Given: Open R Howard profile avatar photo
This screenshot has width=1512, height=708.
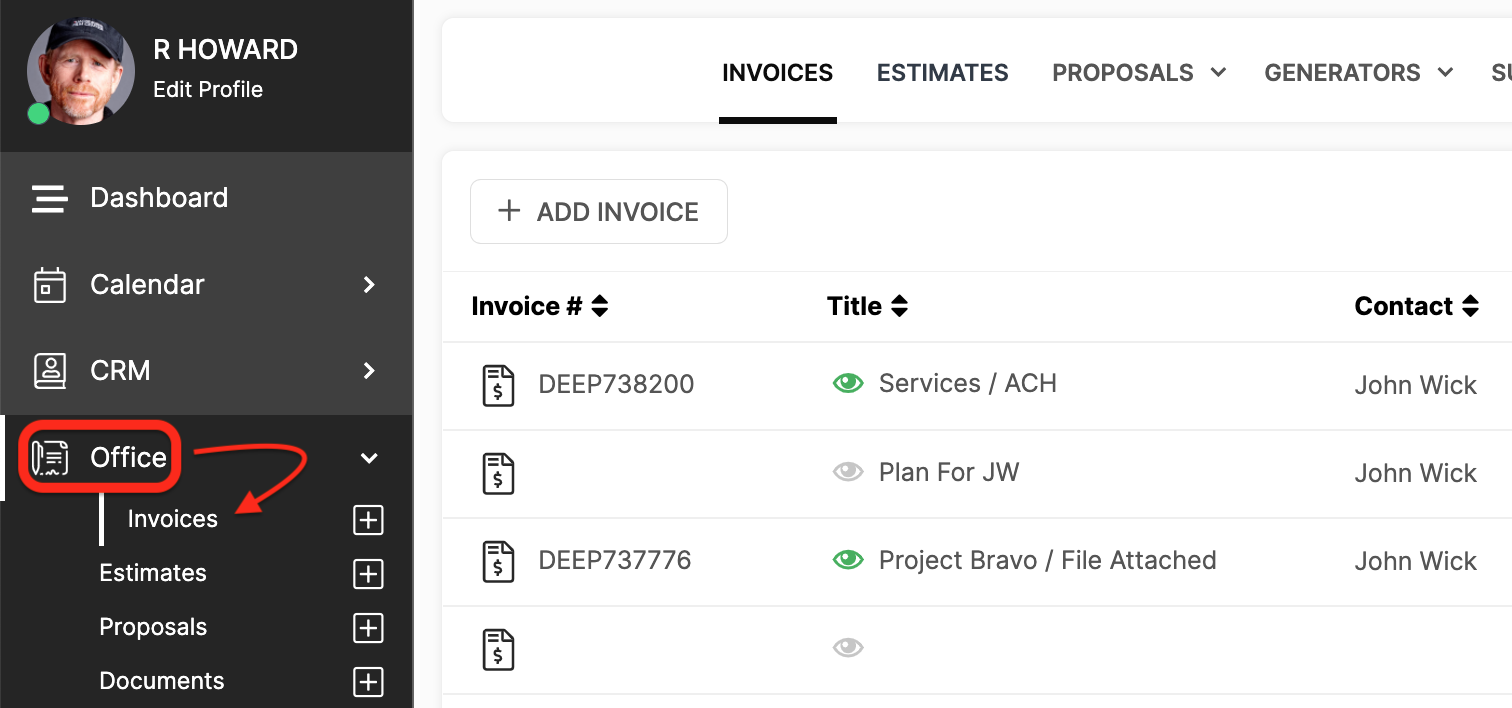Looking at the screenshot, I should pos(79,73).
